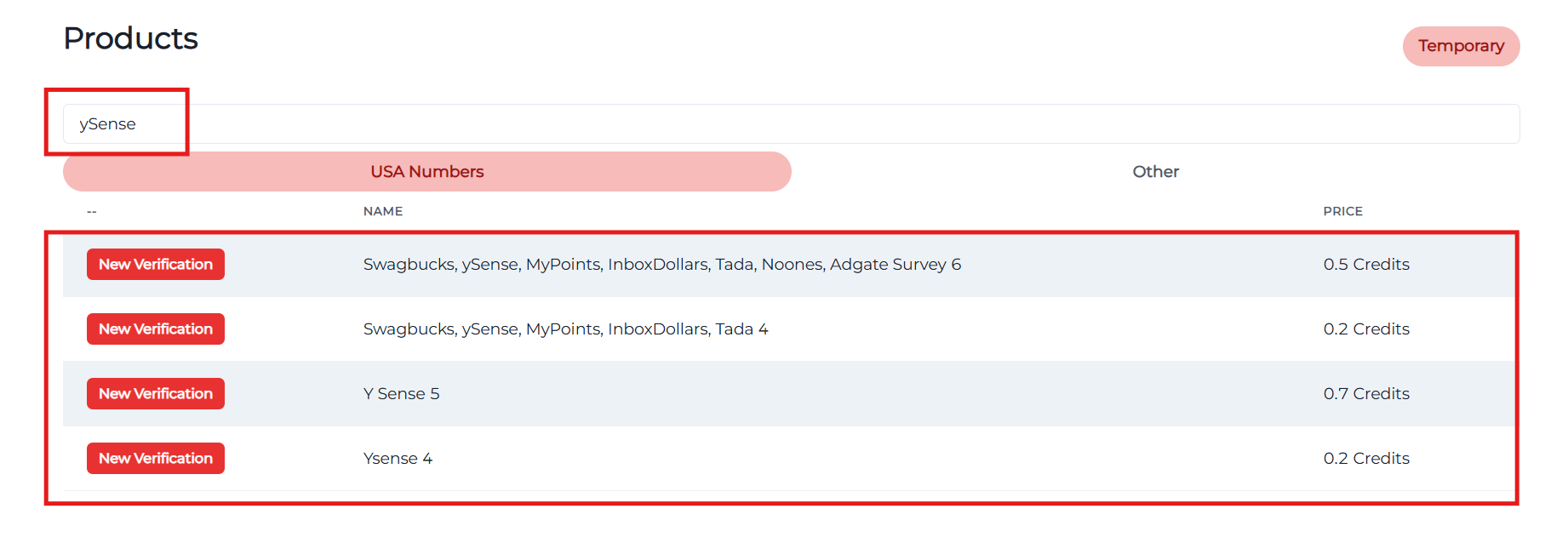Click New Verification for Ysense 4
This screenshot has width=1568, height=543.
click(155, 458)
